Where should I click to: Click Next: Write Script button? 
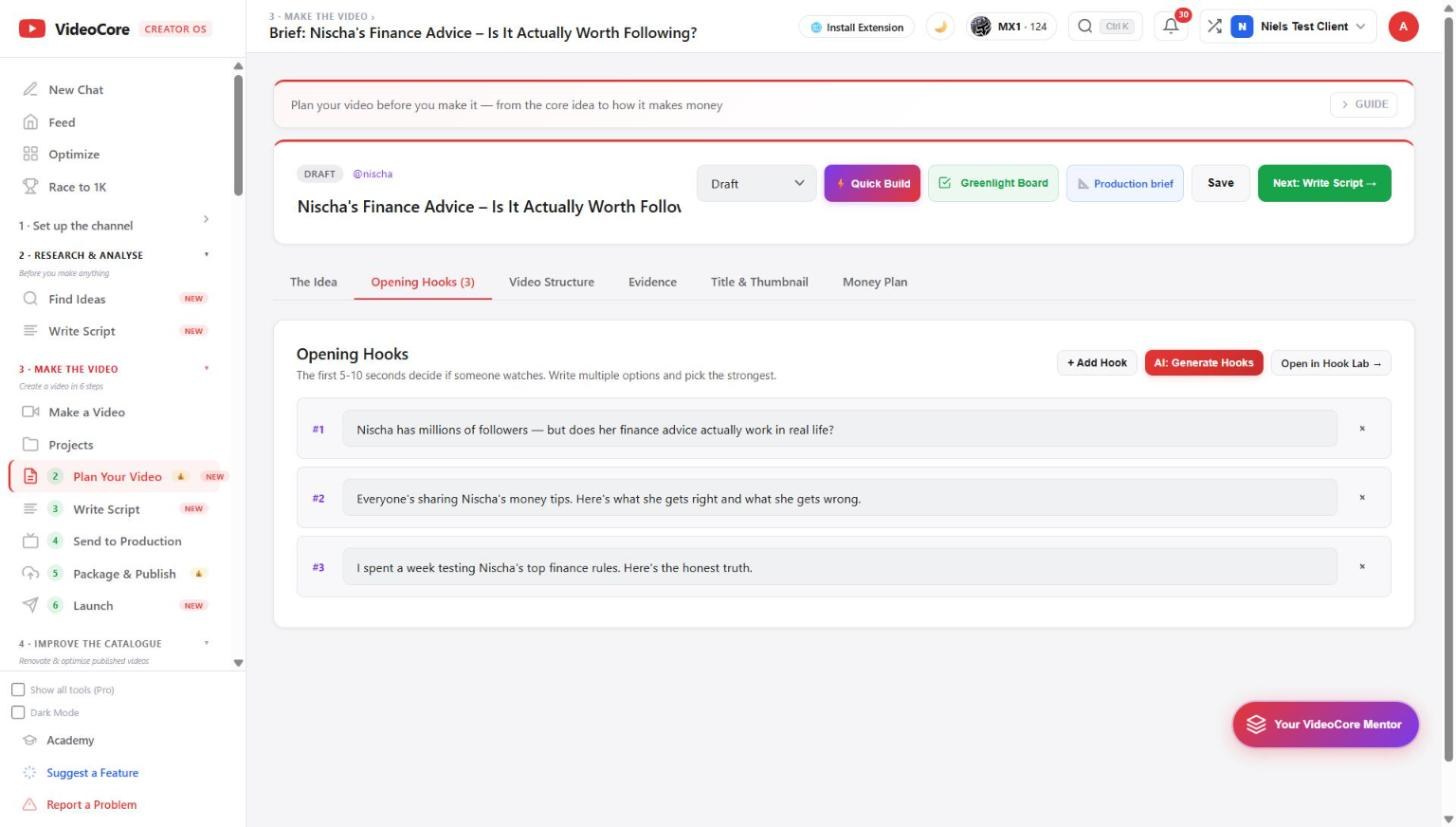click(x=1324, y=183)
